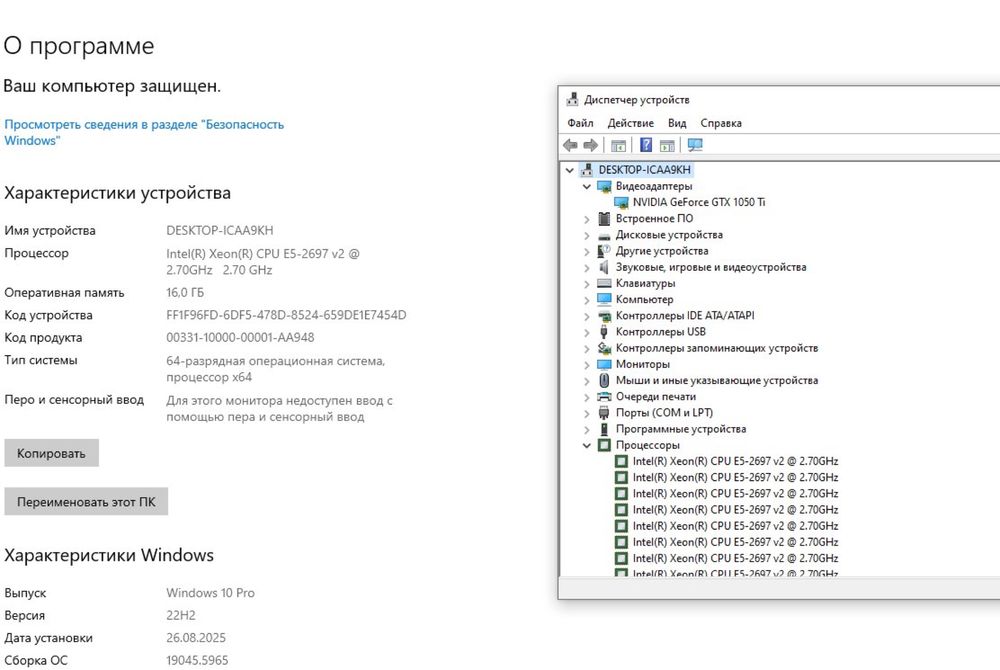Viewport: 1000px width, 670px height.
Task: Click the Forward arrow in Device Manager toolbar
Action: click(591, 145)
